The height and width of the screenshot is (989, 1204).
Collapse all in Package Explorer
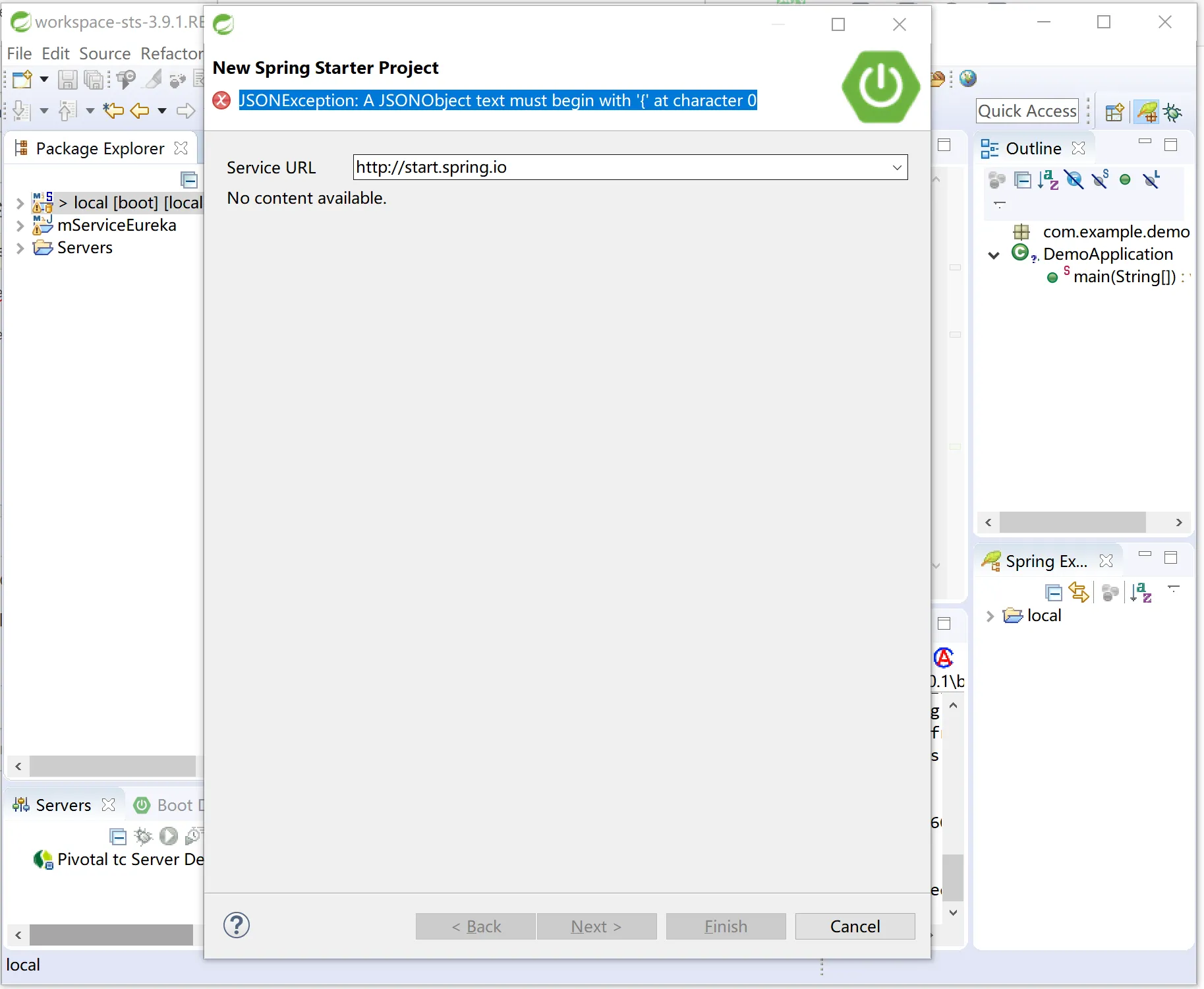(x=189, y=179)
